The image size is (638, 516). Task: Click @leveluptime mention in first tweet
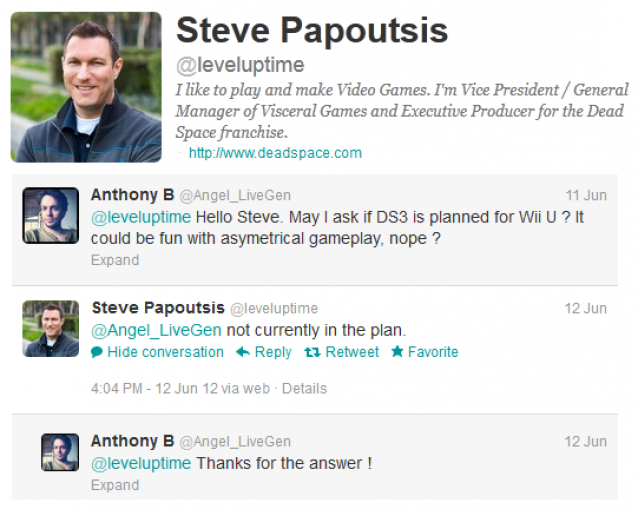141,217
